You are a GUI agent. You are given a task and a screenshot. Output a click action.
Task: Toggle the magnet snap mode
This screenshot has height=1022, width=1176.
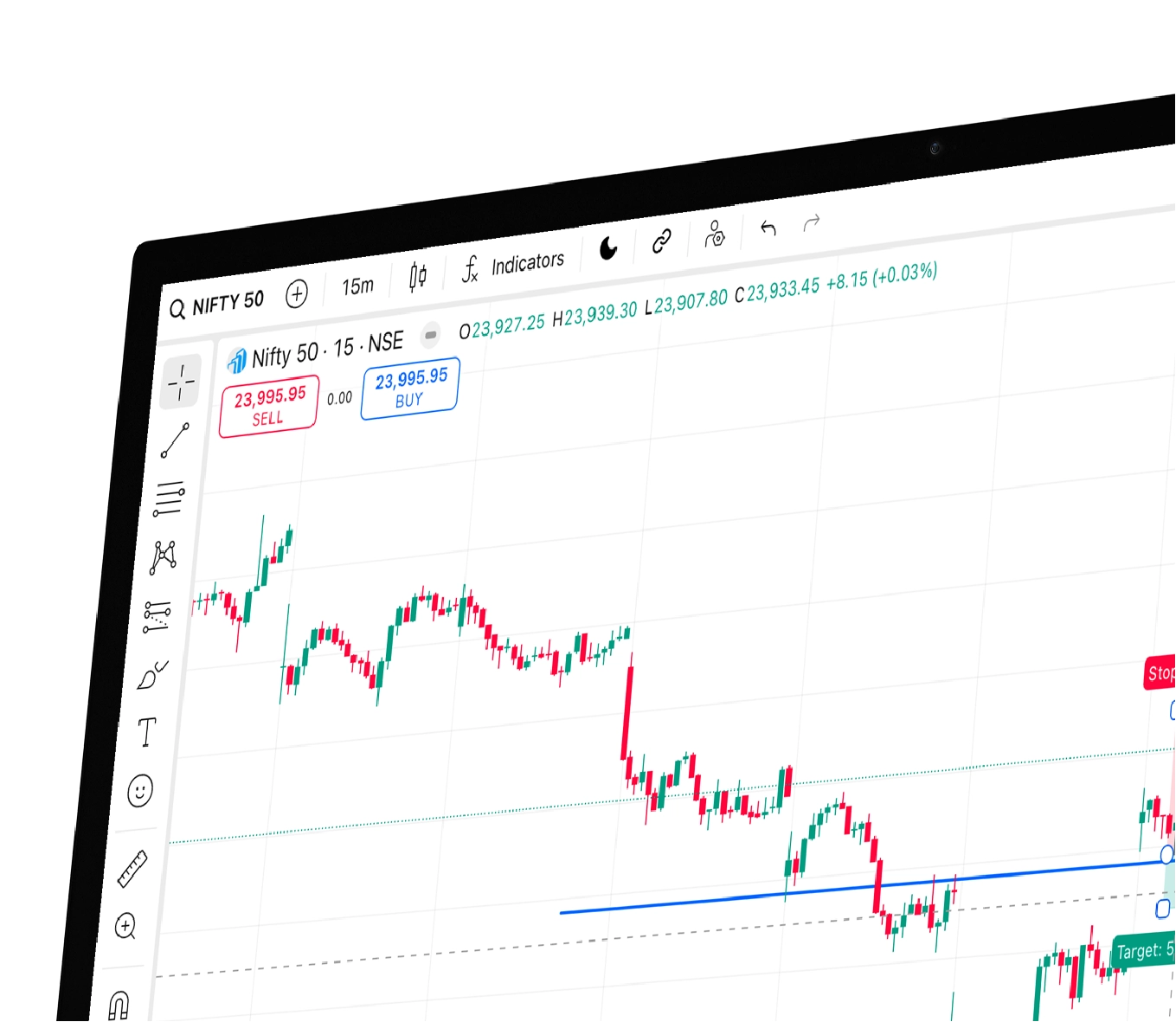[119, 1005]
